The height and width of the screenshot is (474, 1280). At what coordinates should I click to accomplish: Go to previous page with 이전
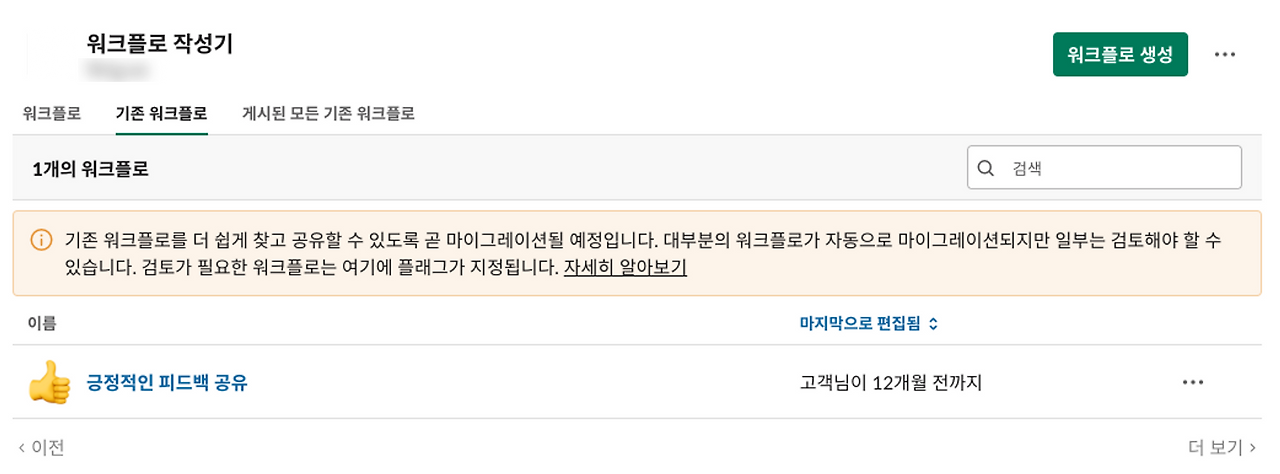[41, 447]
